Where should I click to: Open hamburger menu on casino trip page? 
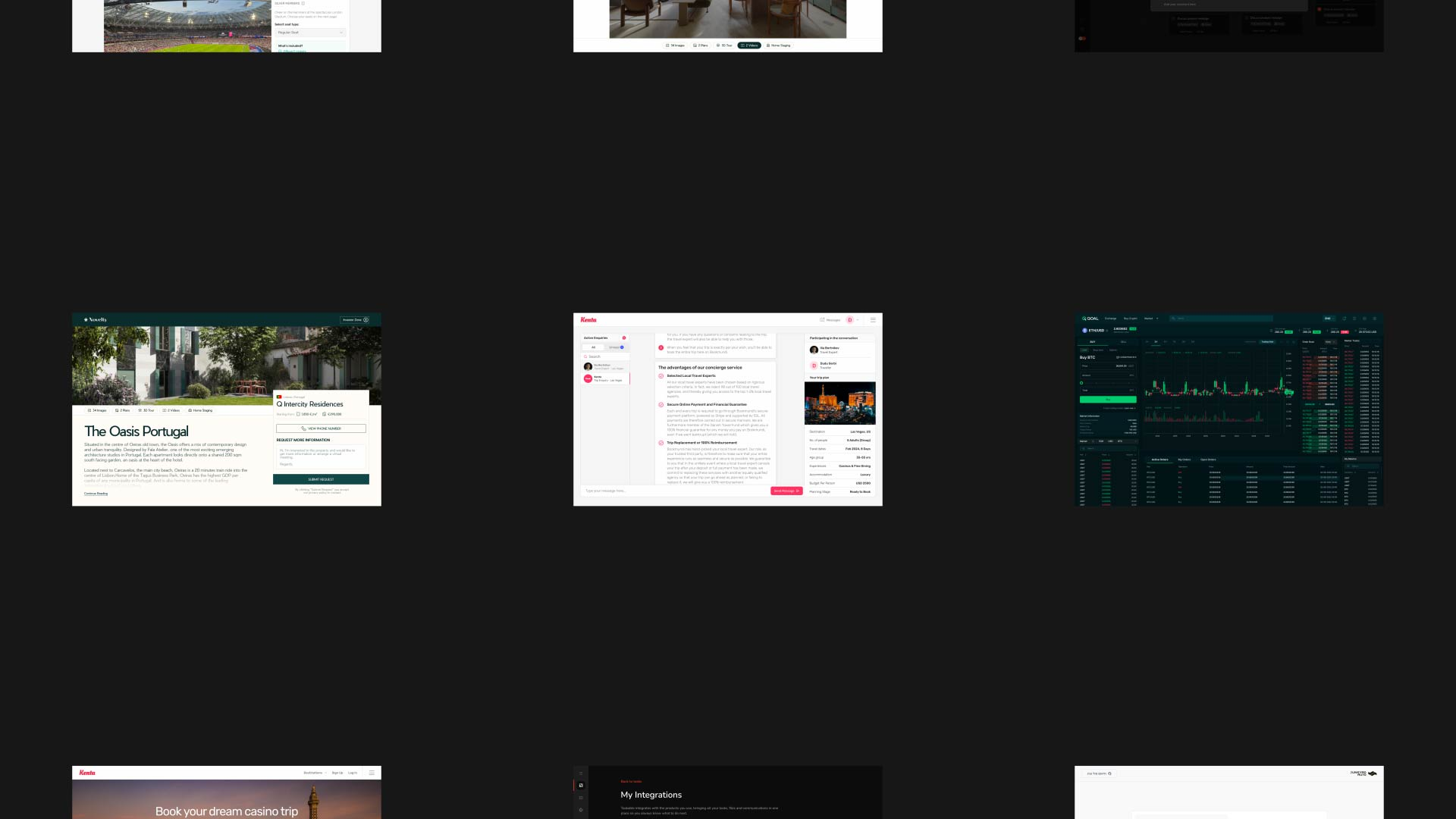click(x=372, y=773)
